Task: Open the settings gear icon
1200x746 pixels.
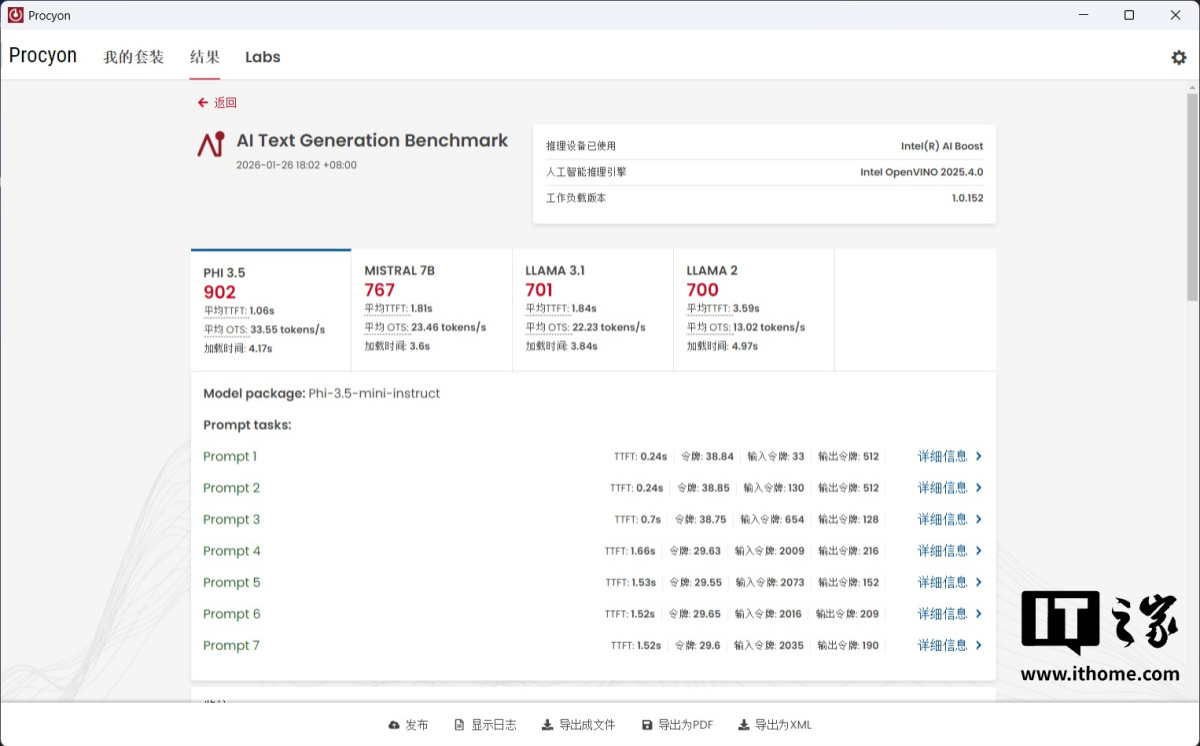Action: (1178, 58)
